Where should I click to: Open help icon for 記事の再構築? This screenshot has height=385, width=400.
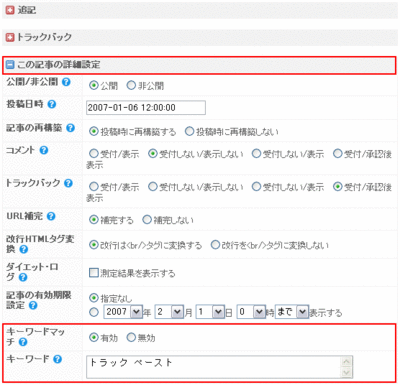tap(70, 128)
